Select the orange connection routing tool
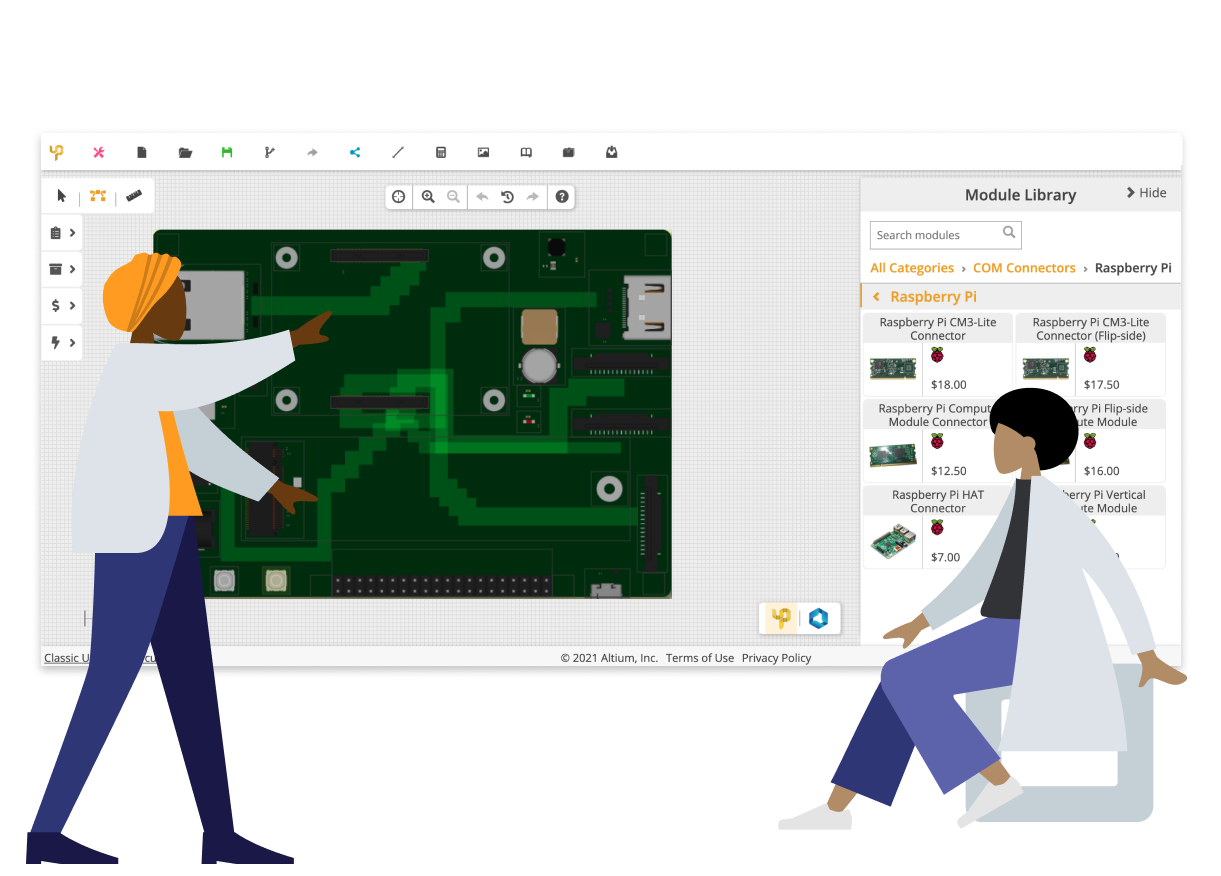Viewport: 1221px width, 876px height. click(x=98, y=196)
